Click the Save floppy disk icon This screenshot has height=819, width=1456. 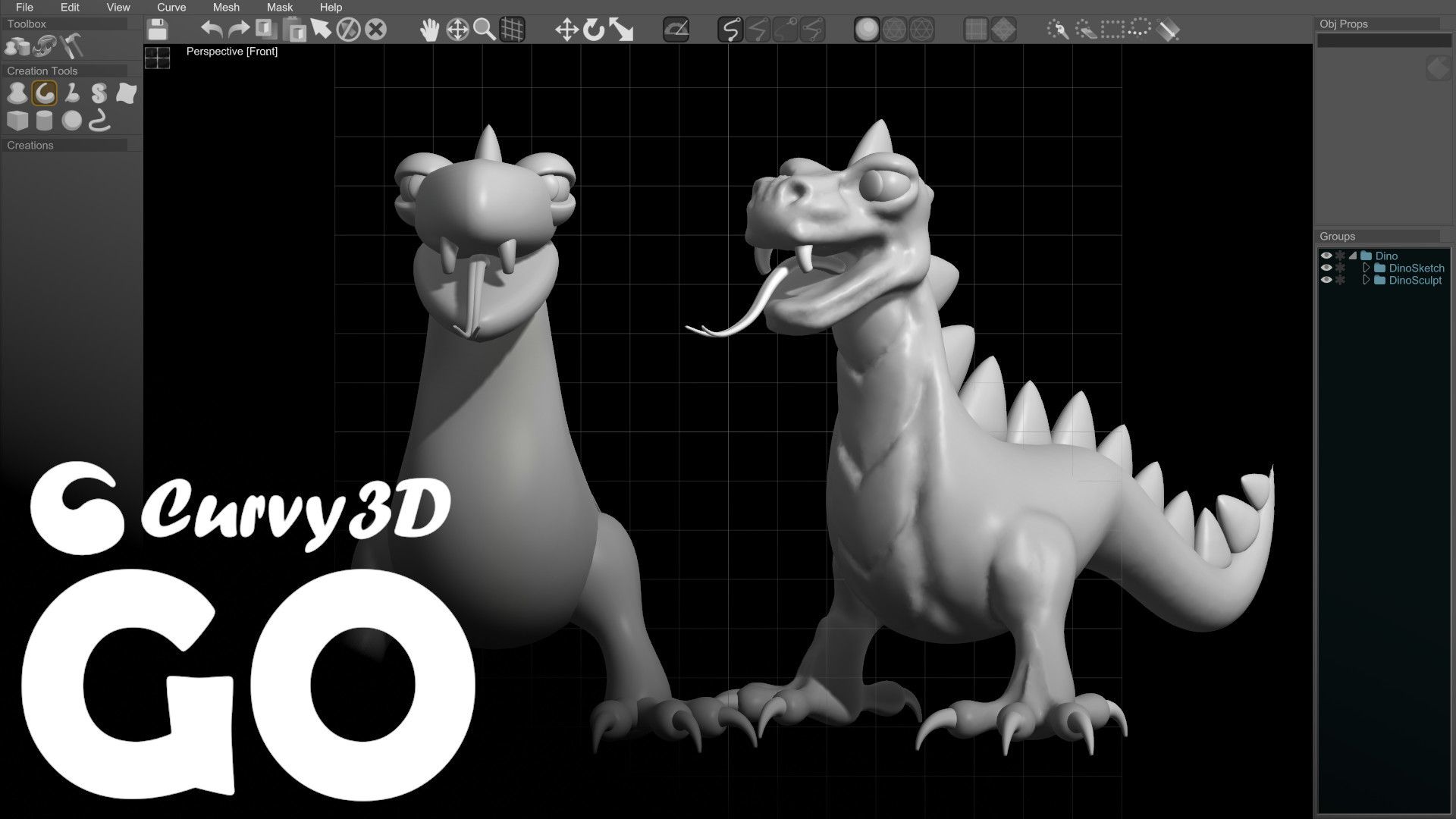pyautogui.click(x=157, y=30)
